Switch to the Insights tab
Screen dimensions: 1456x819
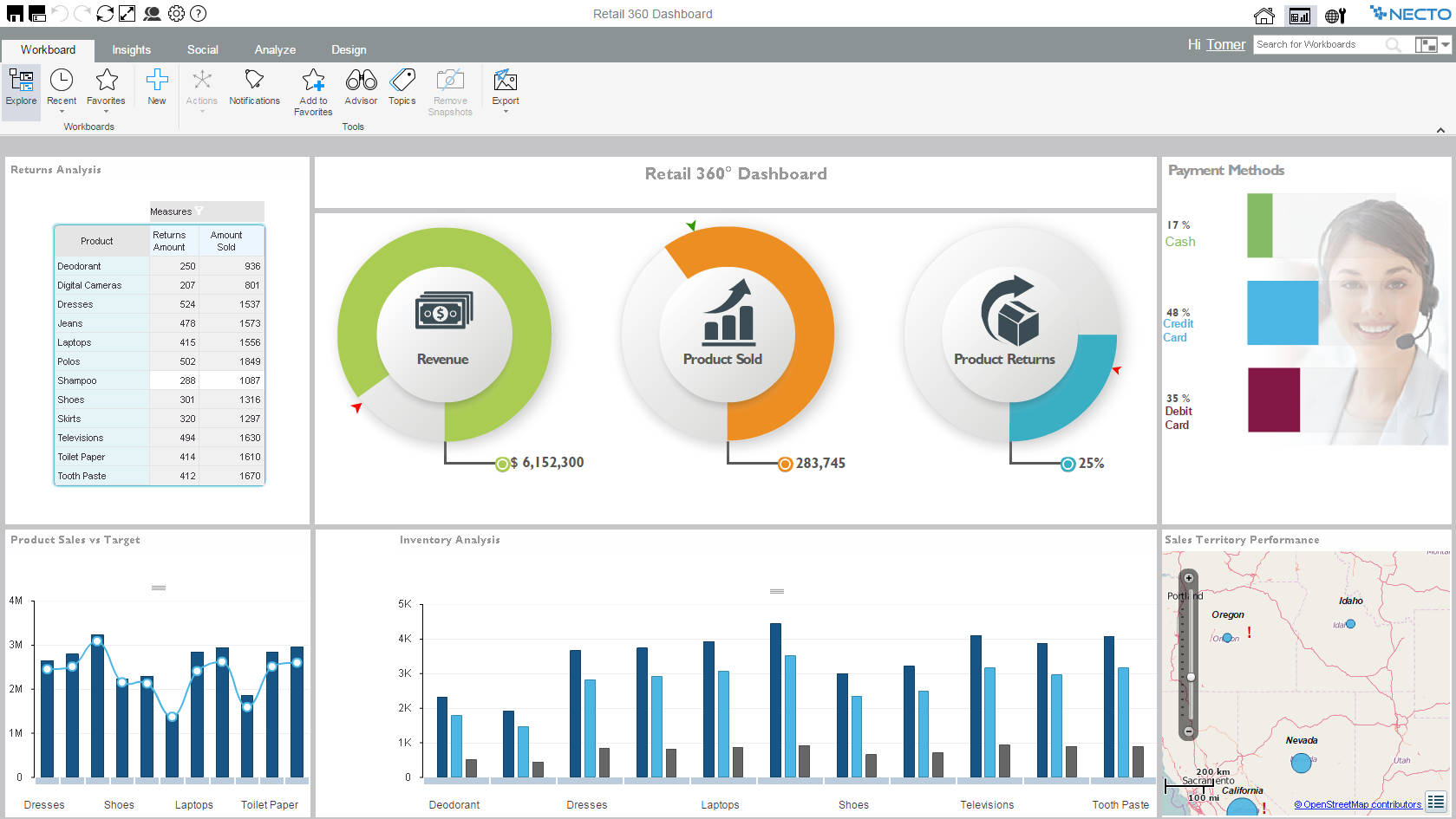pyautogui.click(x=131, y=49)
